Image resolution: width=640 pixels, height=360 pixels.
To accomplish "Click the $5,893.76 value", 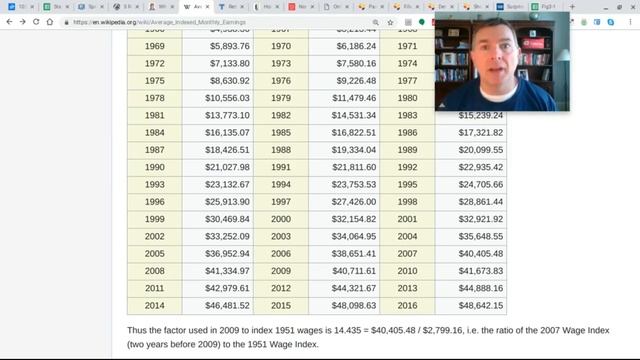I will tap(230, 46).
